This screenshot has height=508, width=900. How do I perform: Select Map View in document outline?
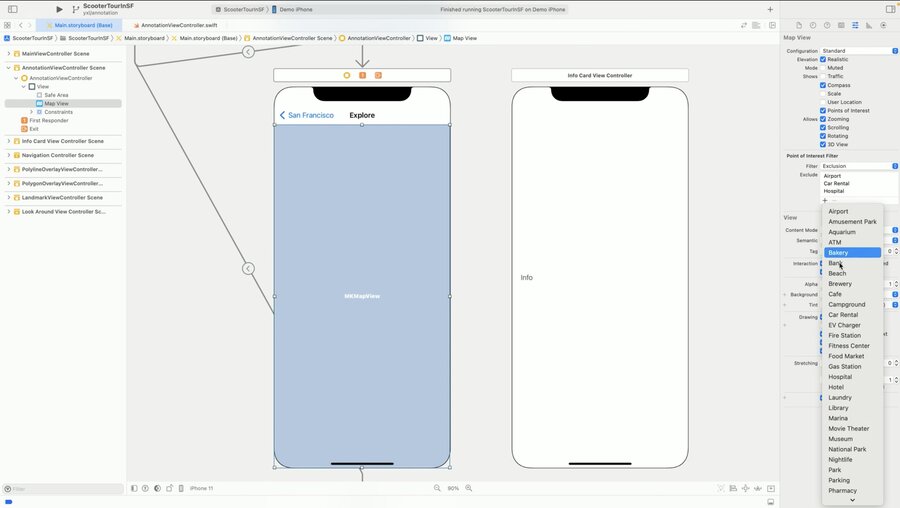pyautogui.click(x=63, y=103)
